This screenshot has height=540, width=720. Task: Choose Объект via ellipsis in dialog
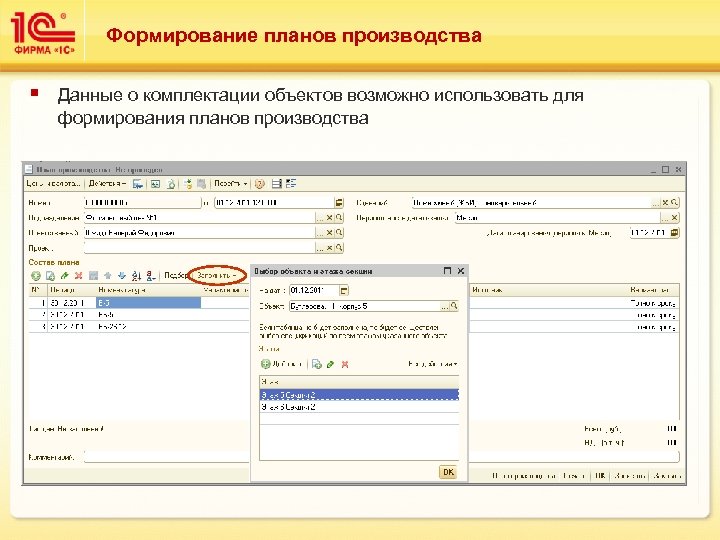[444, 306]
